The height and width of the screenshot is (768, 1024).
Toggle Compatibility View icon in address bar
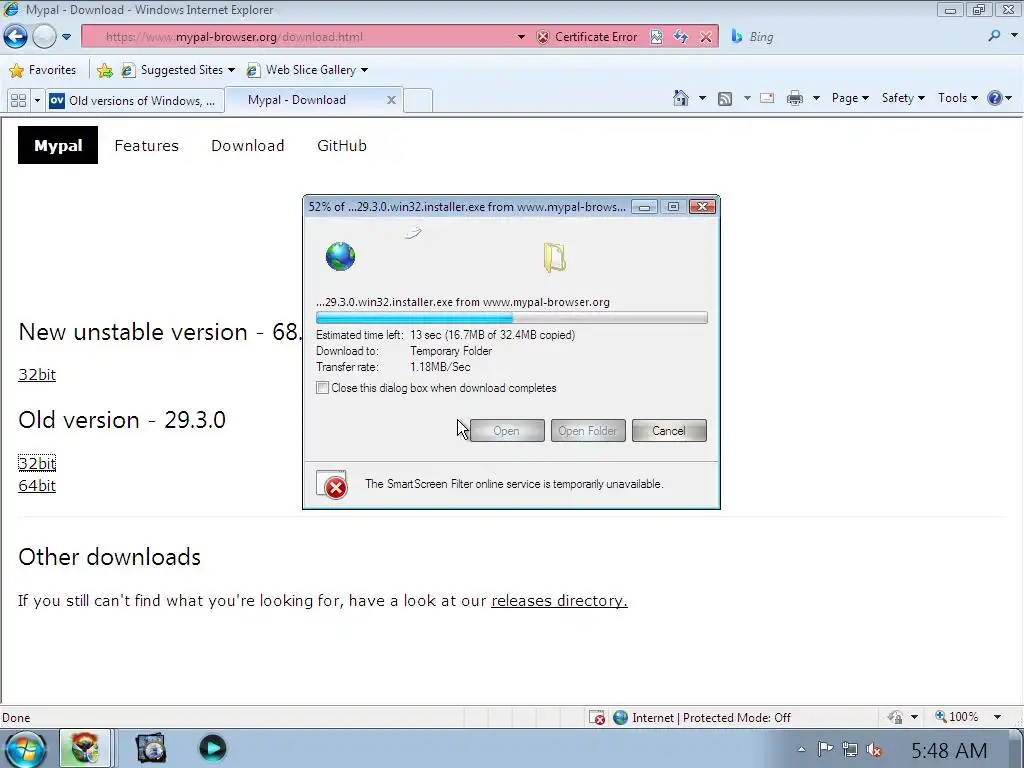[656, 37]
